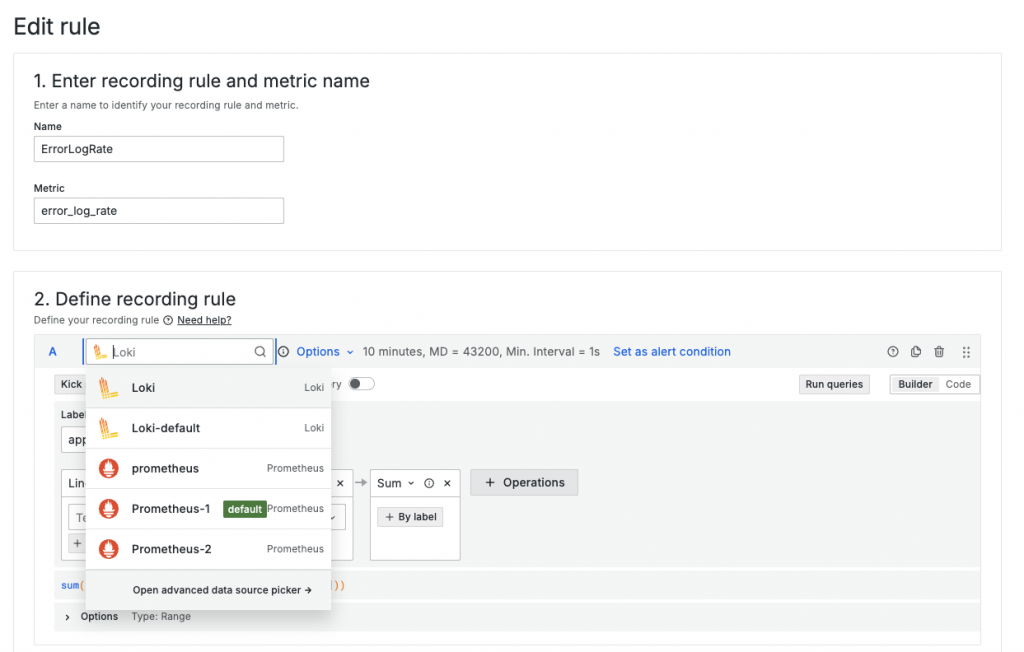The width and height of the screenshot is (1024, 652).
Task: Click Set as alert condition
Action: pos(671,351)
